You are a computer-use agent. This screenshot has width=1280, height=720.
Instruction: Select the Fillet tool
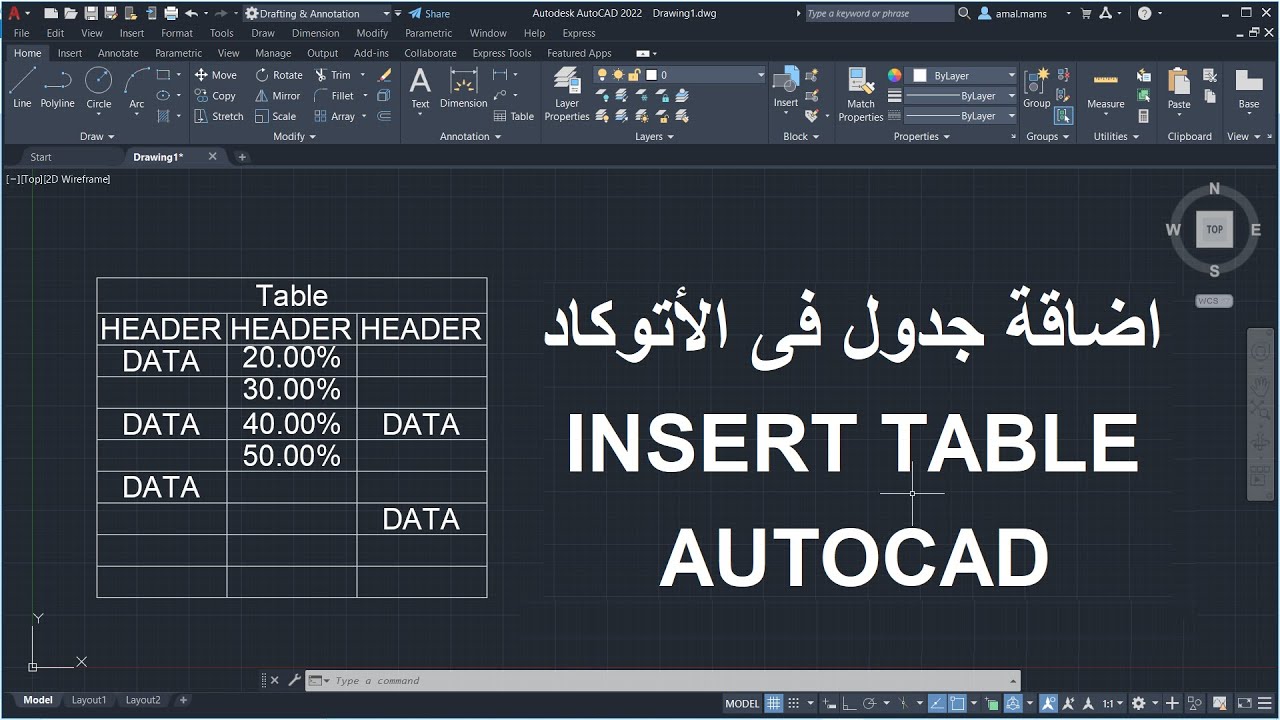334,96
